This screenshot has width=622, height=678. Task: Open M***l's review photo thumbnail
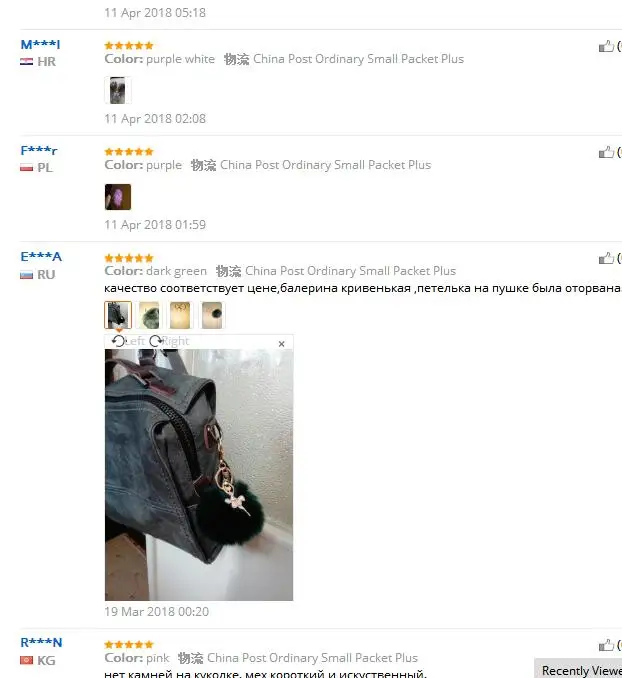[118, 90]
